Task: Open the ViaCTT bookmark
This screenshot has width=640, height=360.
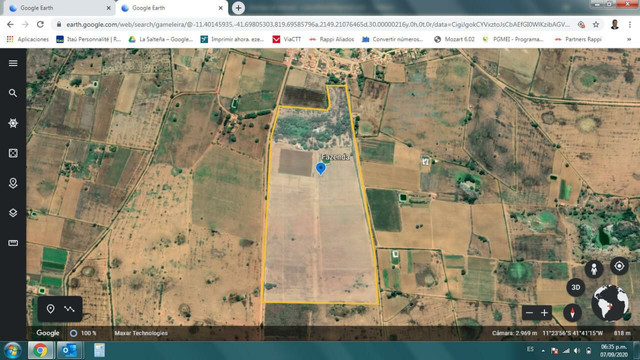Action: (x=287, y=39)
